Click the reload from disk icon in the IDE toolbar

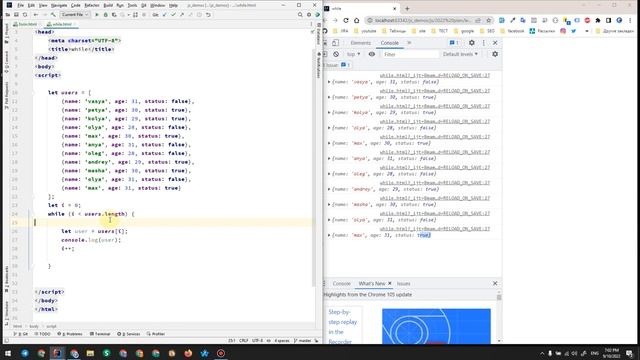click(x=25, y=15)
